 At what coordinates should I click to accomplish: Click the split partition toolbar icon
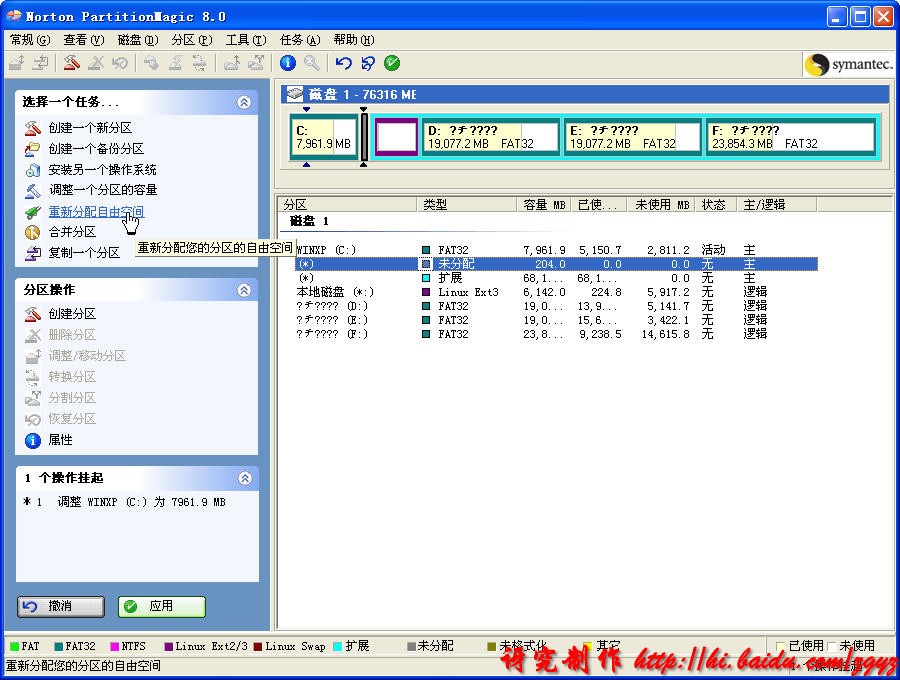(256, 63)
